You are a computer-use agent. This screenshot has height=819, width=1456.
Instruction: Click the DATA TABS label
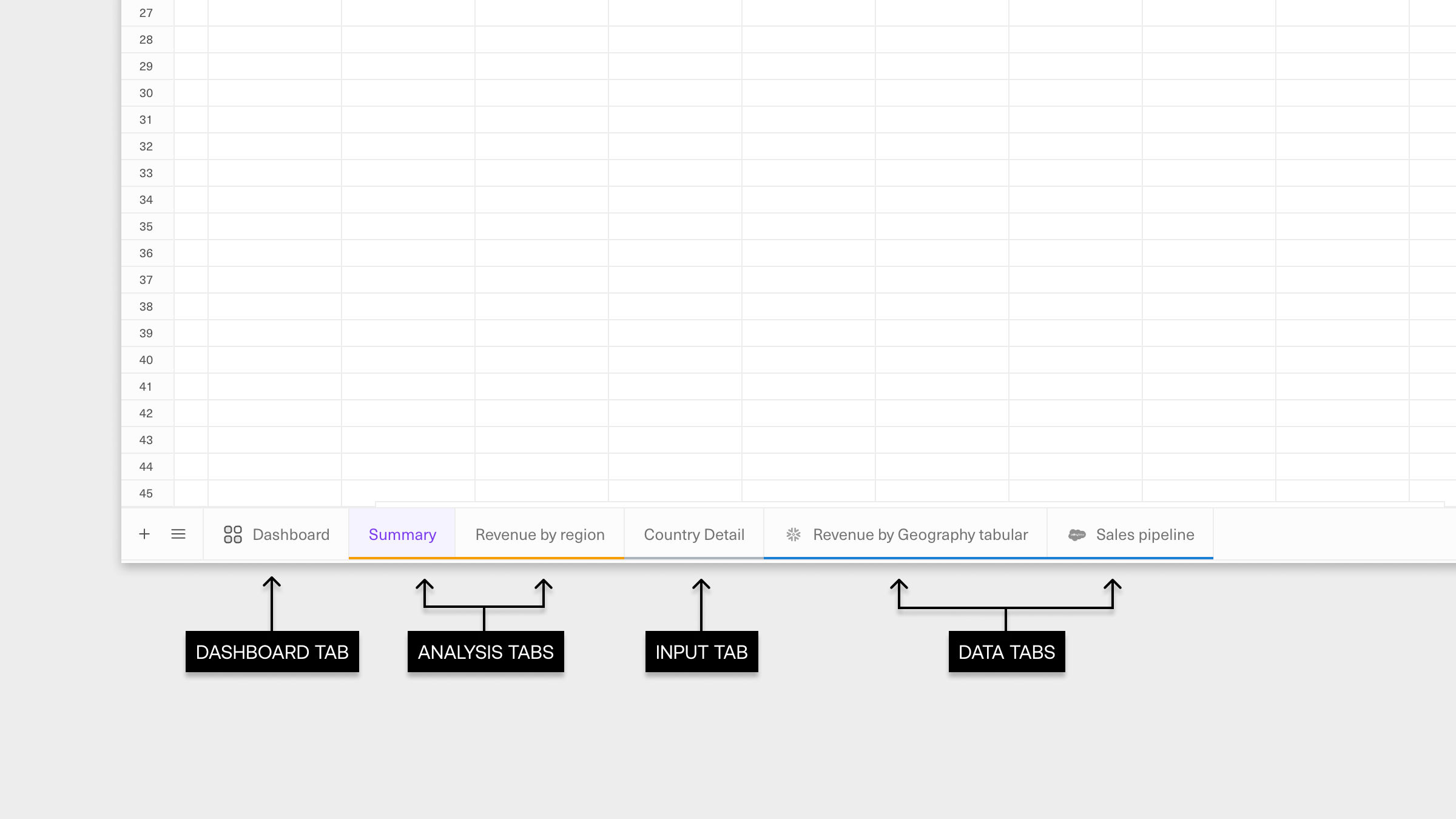tap(1006, 652)
